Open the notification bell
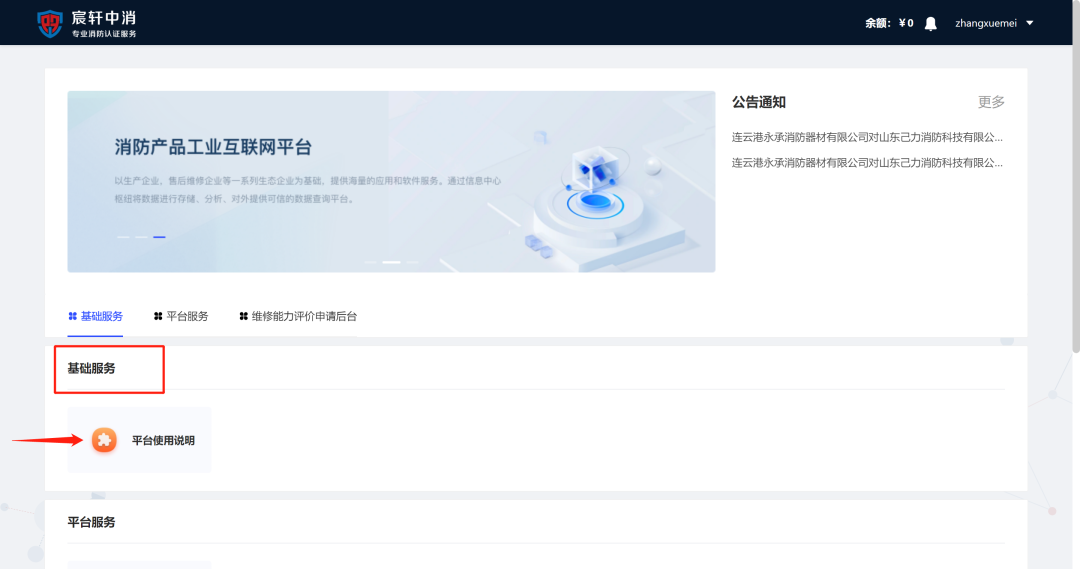 931,23
